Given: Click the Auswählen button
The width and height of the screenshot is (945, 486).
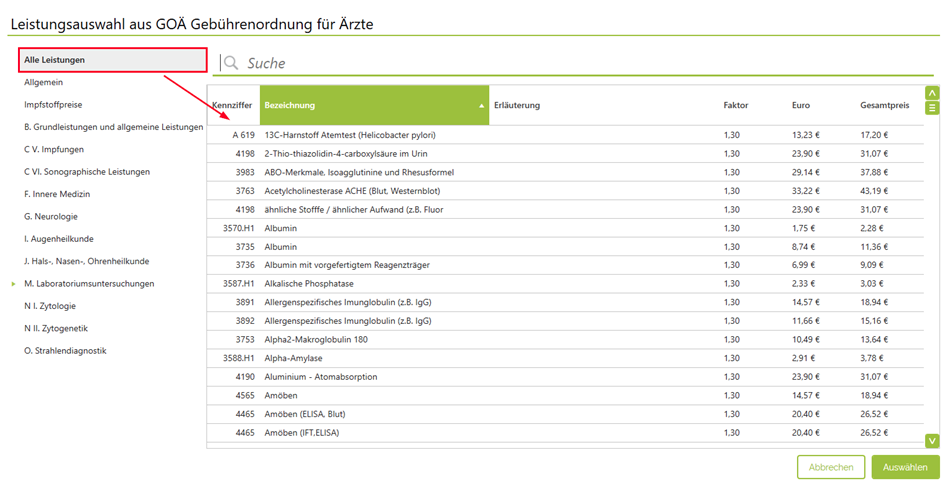Looking at the screenshot, I should click(905, 467).
